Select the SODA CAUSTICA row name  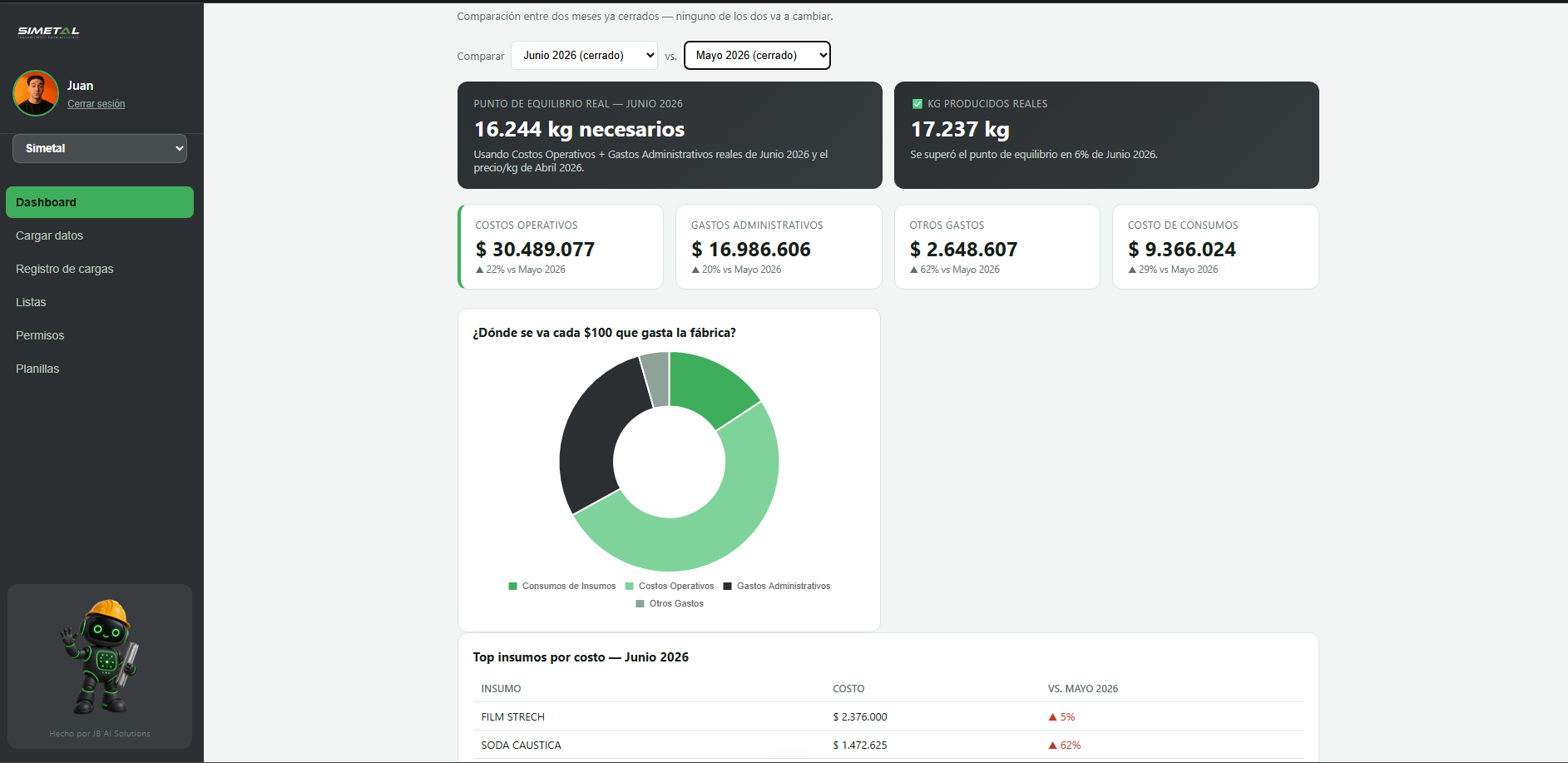coord(522,746)
